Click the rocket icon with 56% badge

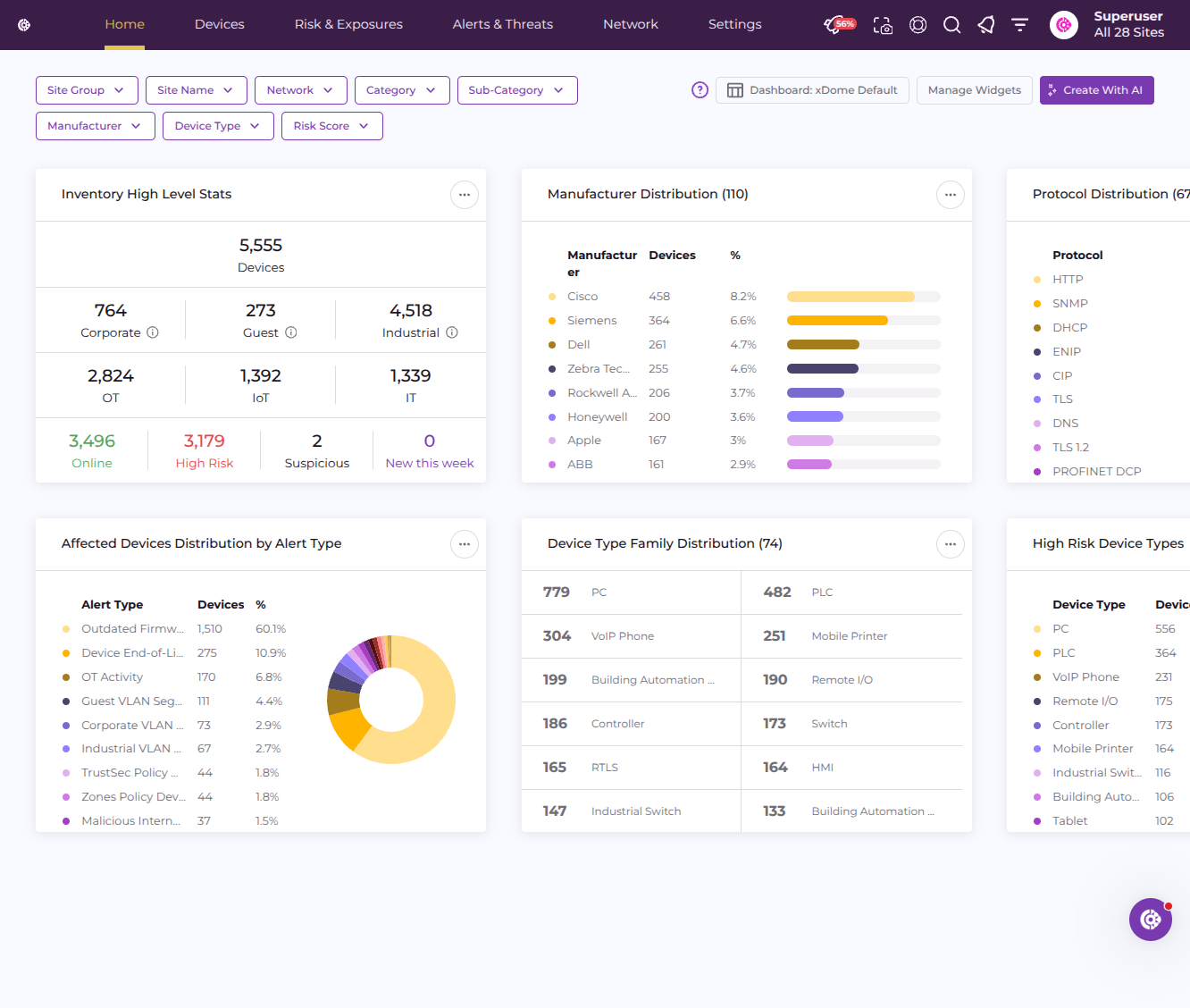pos(839,24)
